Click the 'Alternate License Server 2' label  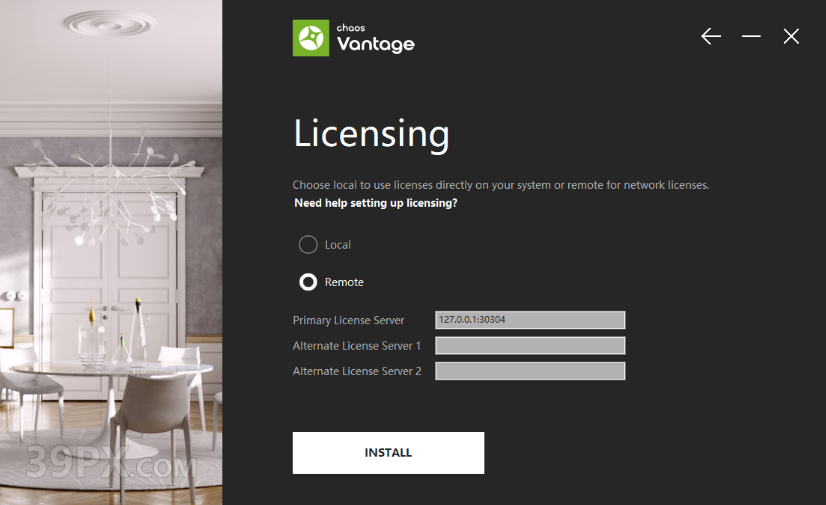tap(357, 371)
